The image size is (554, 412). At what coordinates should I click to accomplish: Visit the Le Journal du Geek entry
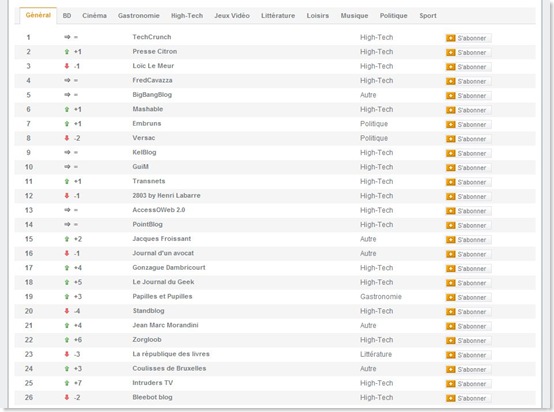point(163,282)
